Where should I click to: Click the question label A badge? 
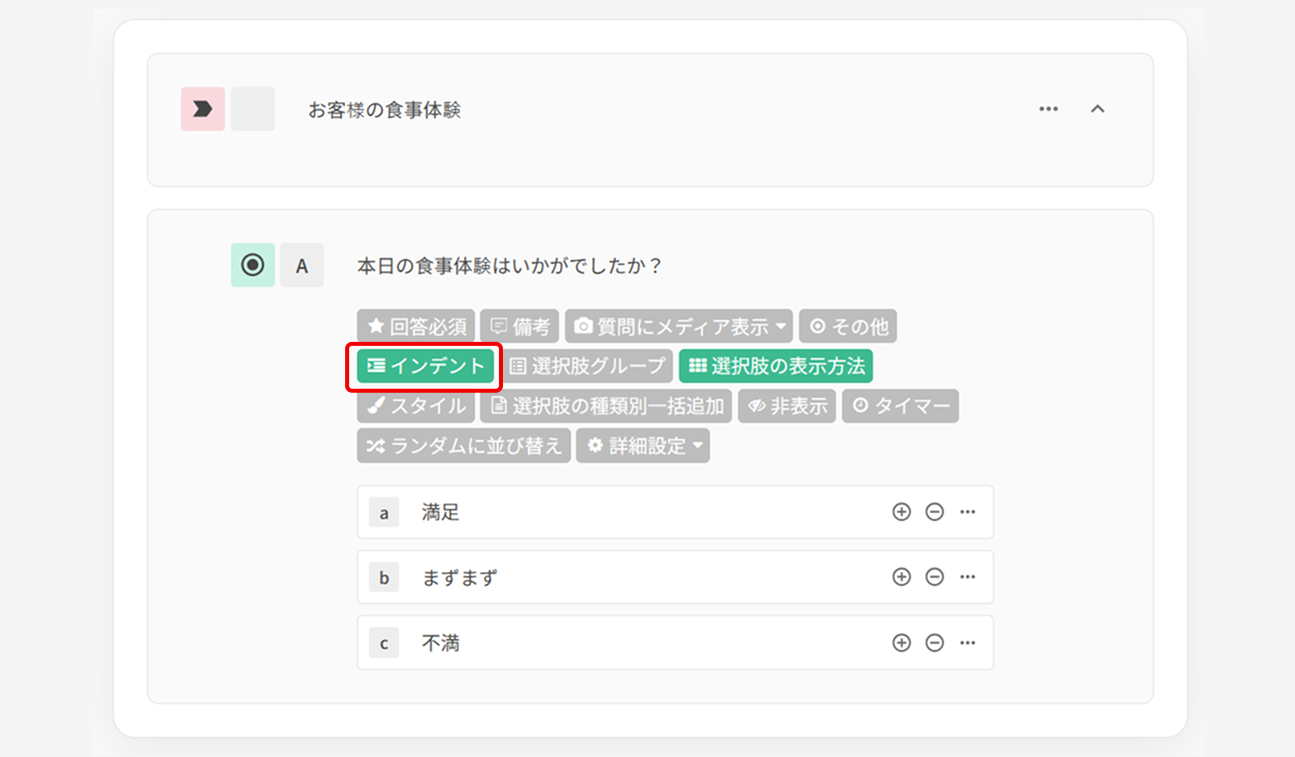point(302,265)
